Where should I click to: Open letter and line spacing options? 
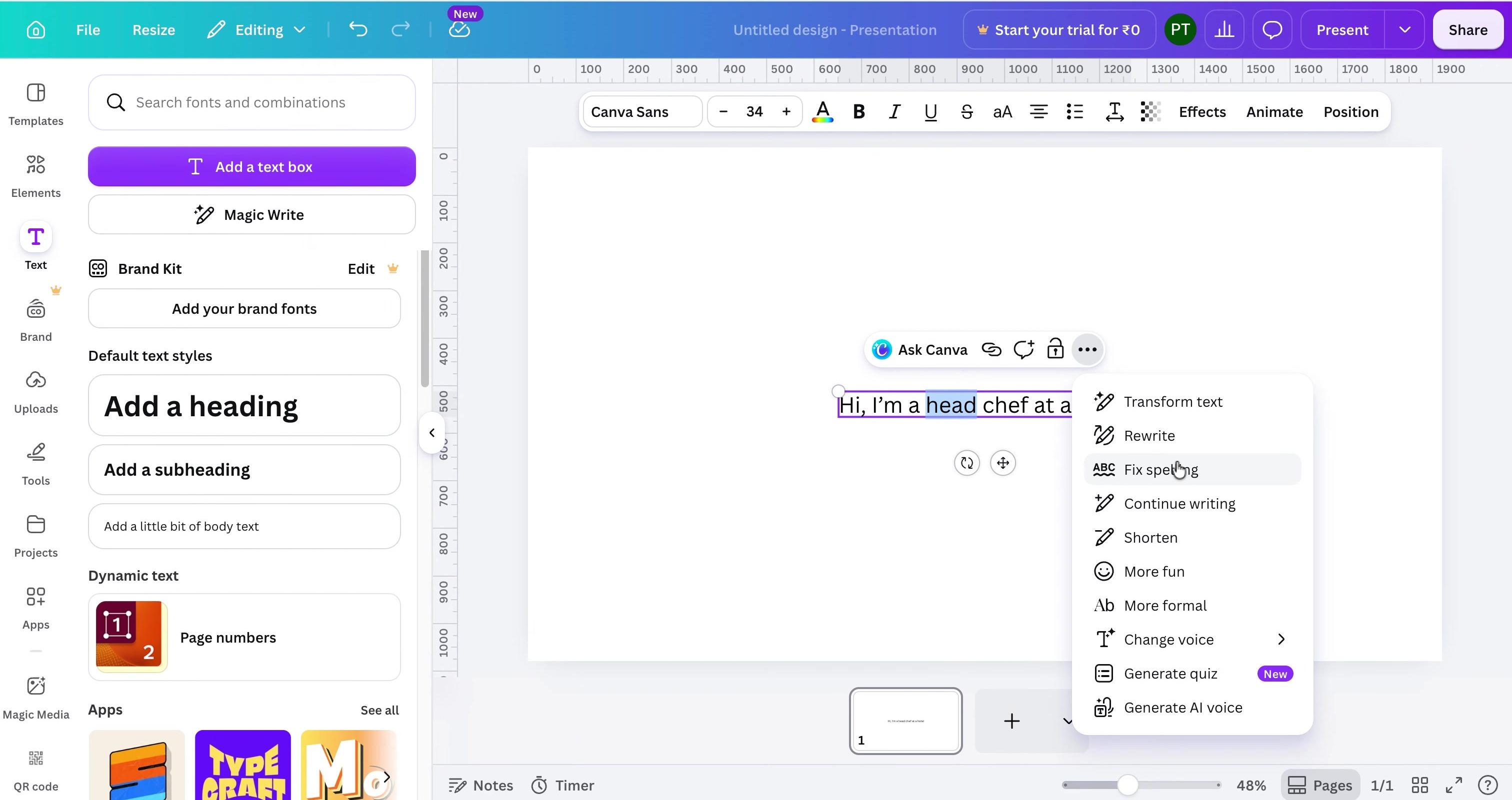1114,111
